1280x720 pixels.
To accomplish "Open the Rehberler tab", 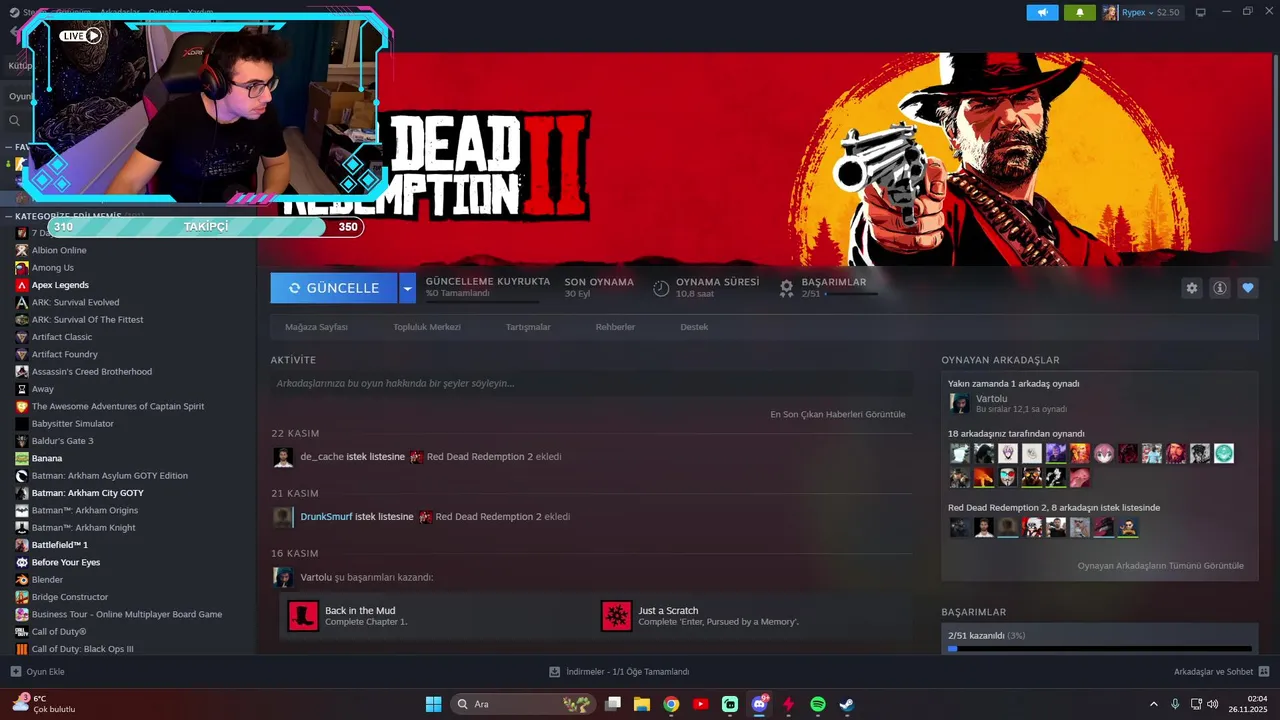I will [x=615, y=327].
